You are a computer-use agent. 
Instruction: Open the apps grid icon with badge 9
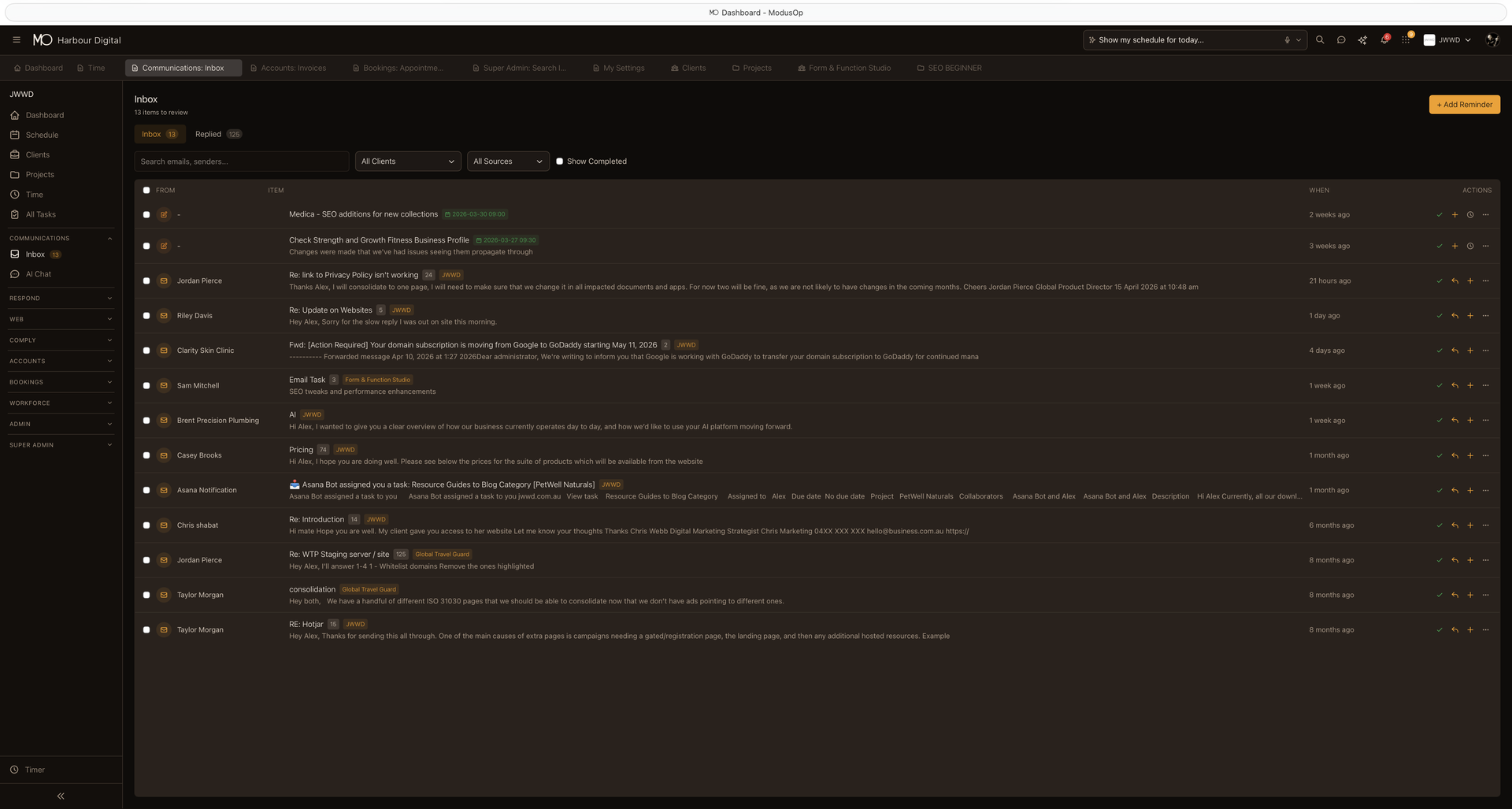tap(1406, 39)
